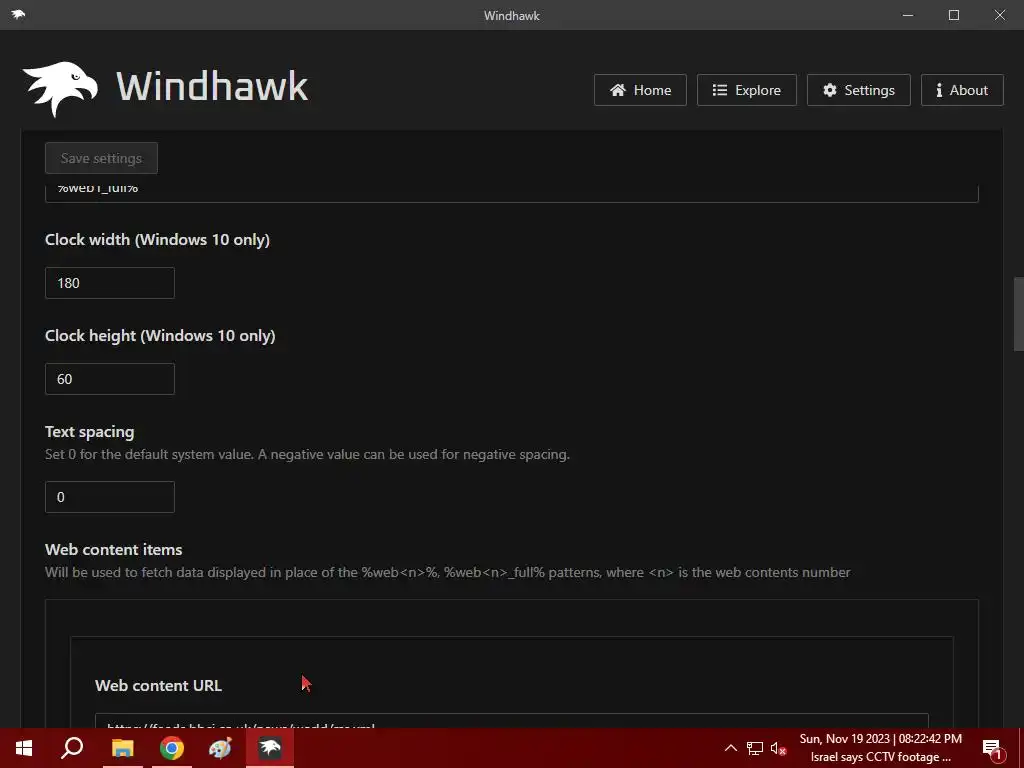Open the Explore mods page
Image resolution: width=1024 pixels, height=768 pixels.
point(746,90)
